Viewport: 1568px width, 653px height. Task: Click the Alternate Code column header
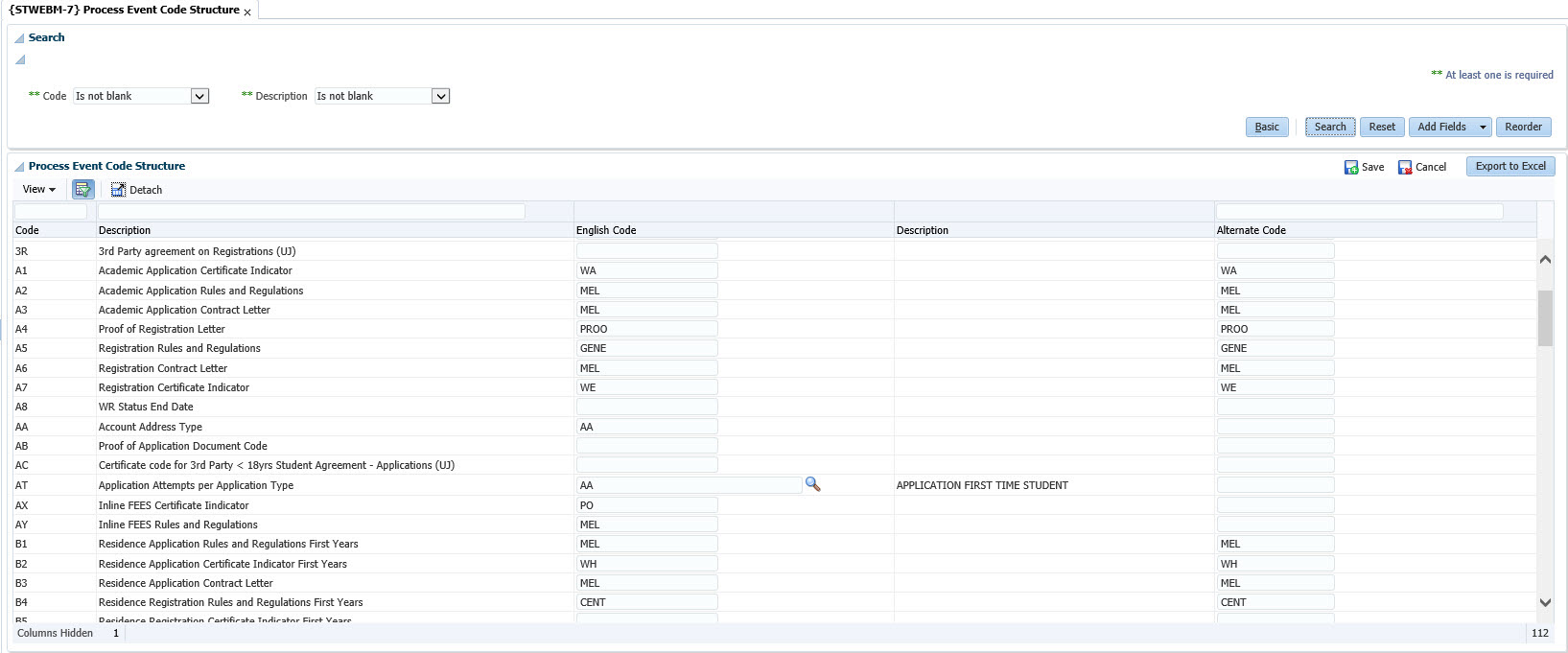point(1252,230)
